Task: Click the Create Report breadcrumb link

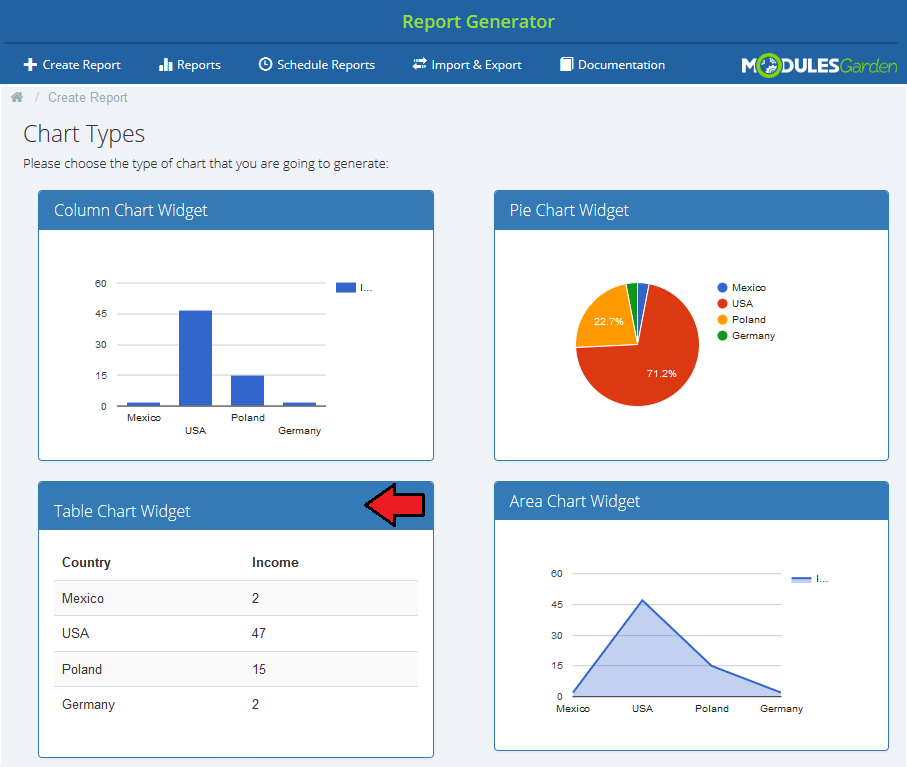Action: (87, 98)
